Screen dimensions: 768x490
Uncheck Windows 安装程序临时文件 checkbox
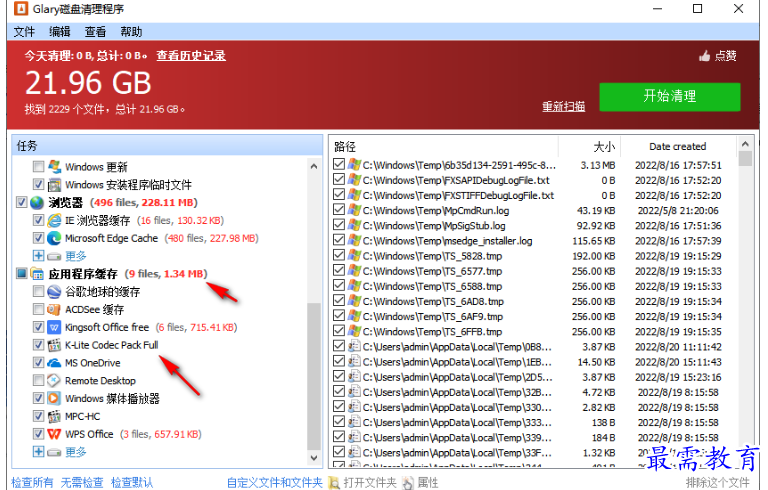(38, 185)
